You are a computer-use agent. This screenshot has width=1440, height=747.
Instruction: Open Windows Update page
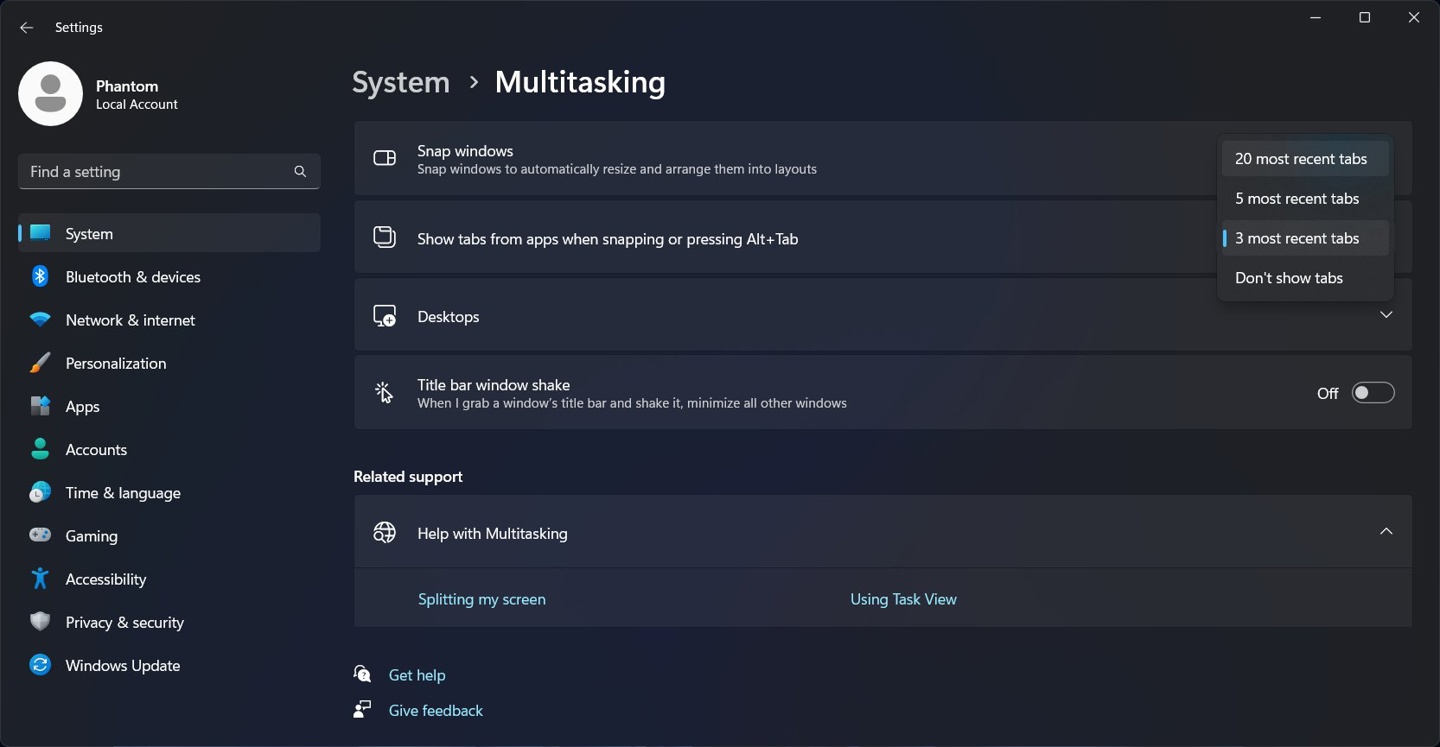(122, 666)
